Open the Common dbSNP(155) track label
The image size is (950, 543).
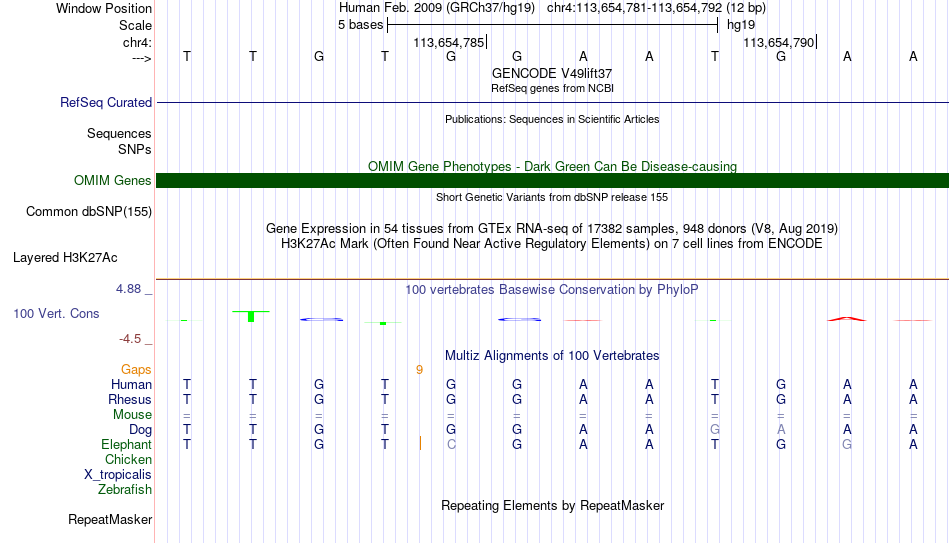point(89,212)
